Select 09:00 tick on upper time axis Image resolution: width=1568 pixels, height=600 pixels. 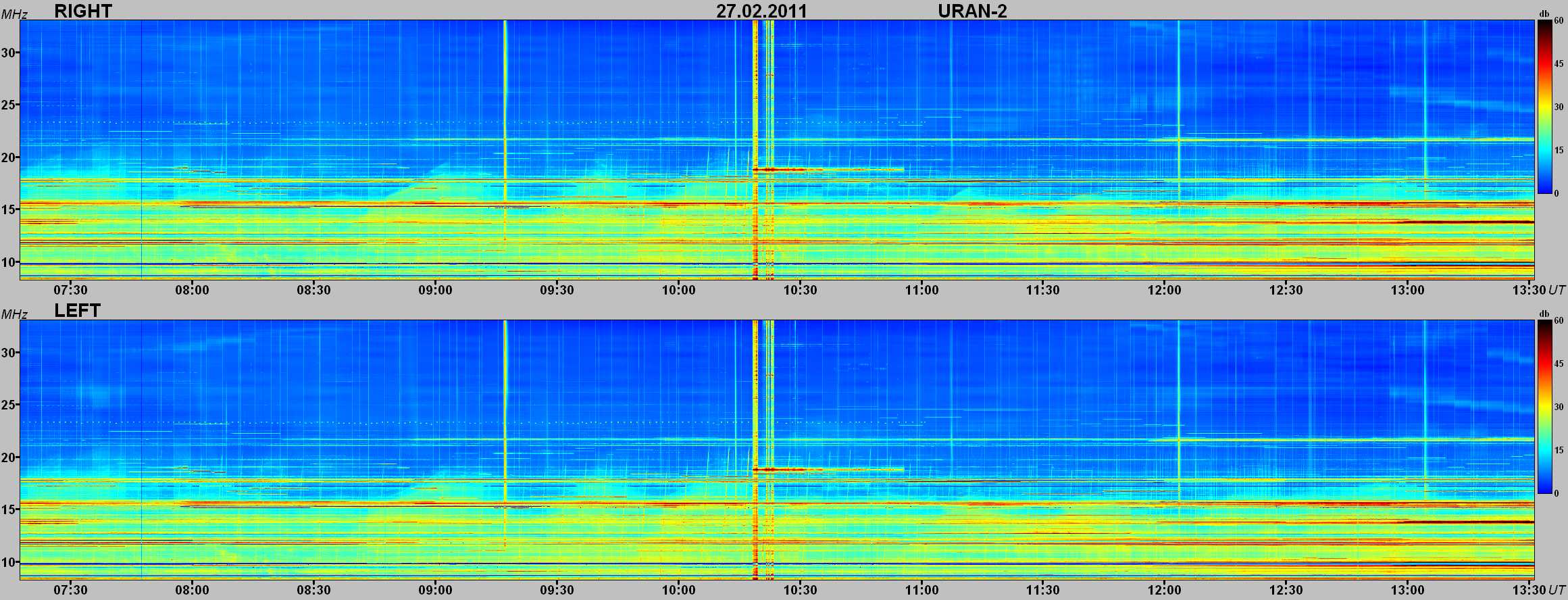[x=435, y=290]
